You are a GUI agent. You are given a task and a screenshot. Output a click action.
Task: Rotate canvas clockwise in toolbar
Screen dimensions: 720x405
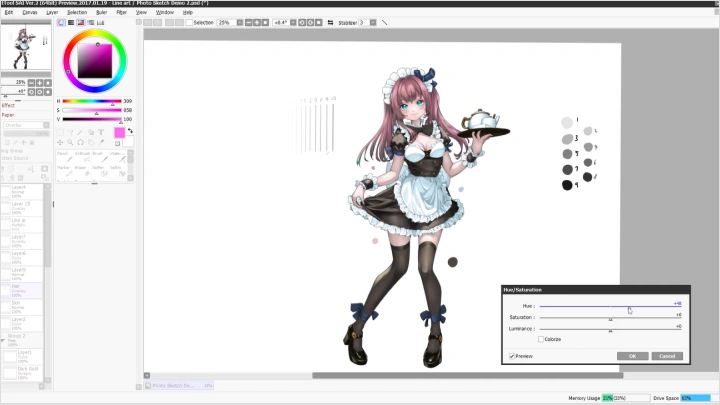pos(310,22)
